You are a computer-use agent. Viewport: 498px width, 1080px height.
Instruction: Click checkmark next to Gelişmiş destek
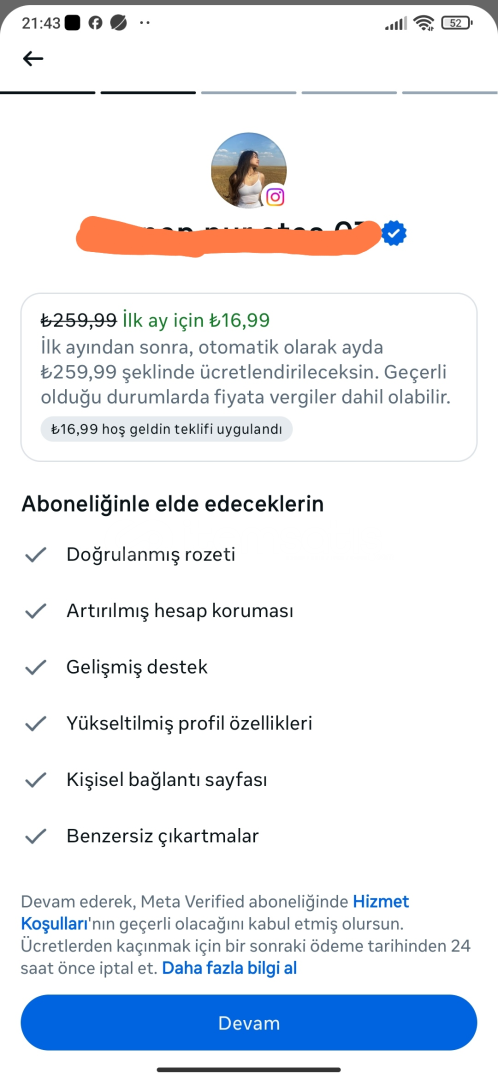[x=35, y=667]
